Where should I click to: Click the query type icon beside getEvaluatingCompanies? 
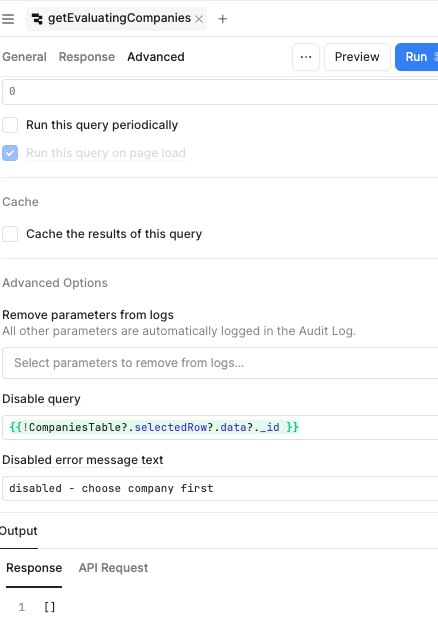click(37, 19)
